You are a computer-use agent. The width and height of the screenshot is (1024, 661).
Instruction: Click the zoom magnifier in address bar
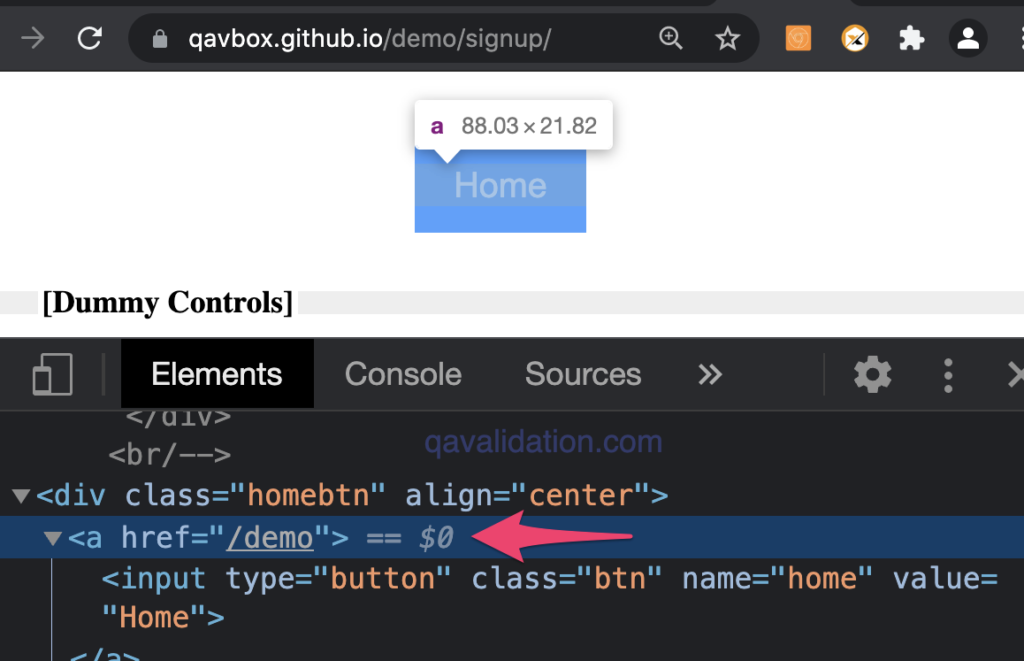click(671, 39)
